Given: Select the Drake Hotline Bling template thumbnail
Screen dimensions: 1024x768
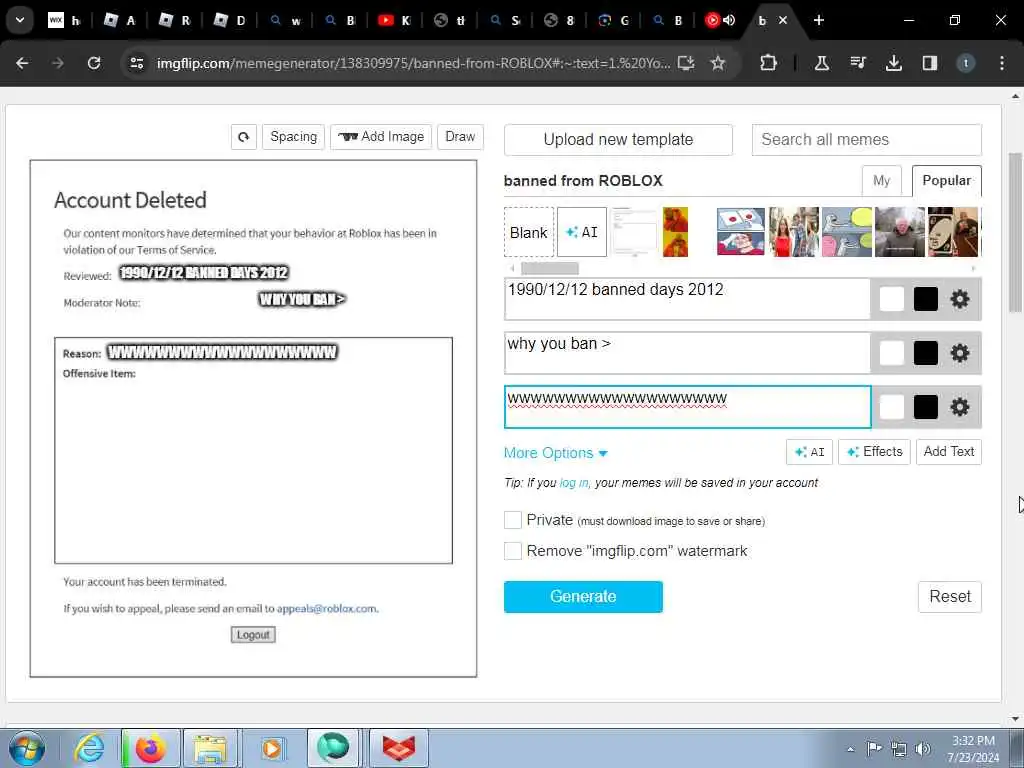Looking at the screenshot, I should click(x=675, y=232).
